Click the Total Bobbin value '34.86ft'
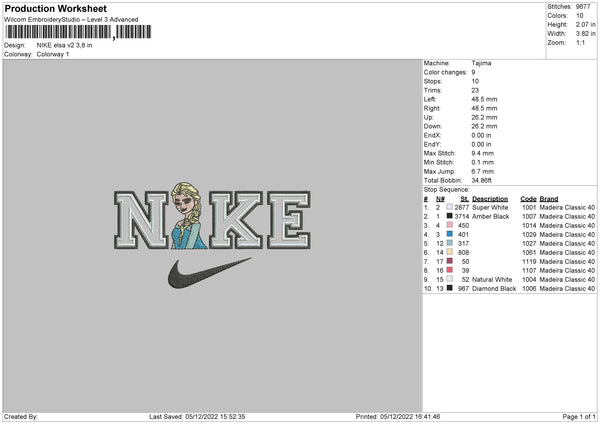This screenshot has width=600, height=424. pos(481,180)
